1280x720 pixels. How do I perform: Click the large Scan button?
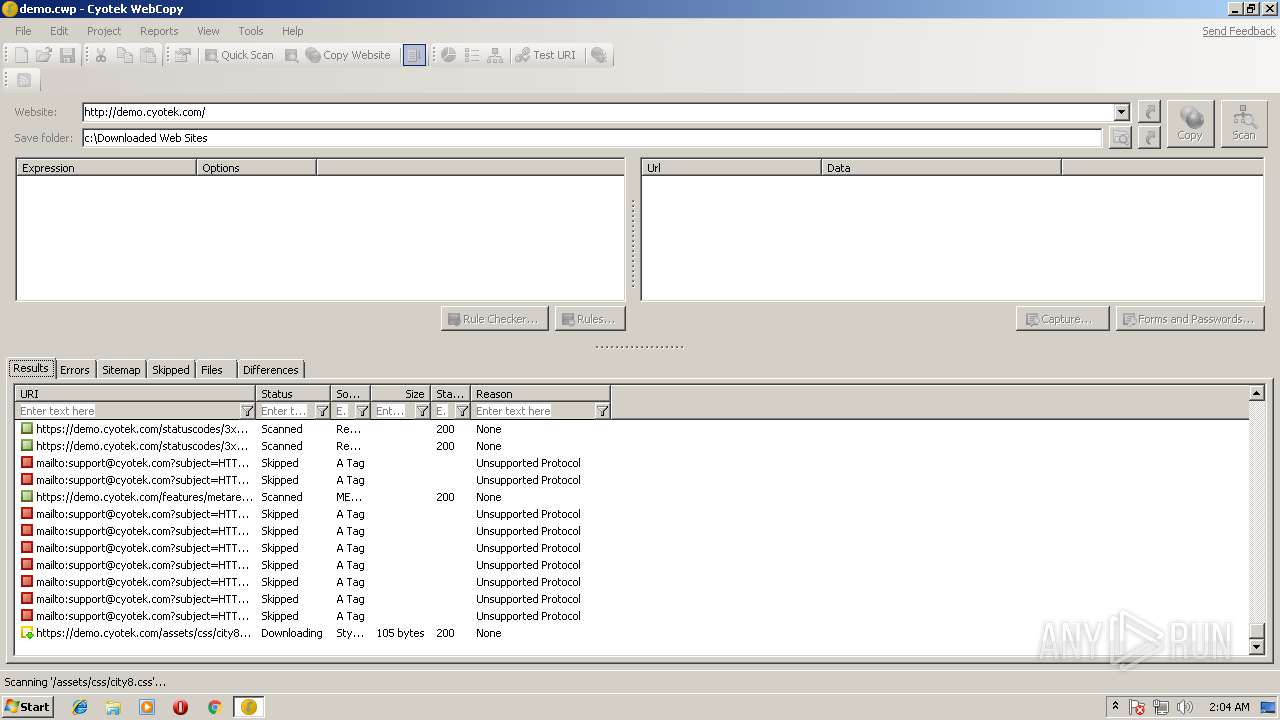pyautogui.click(x=1244, y=124)
